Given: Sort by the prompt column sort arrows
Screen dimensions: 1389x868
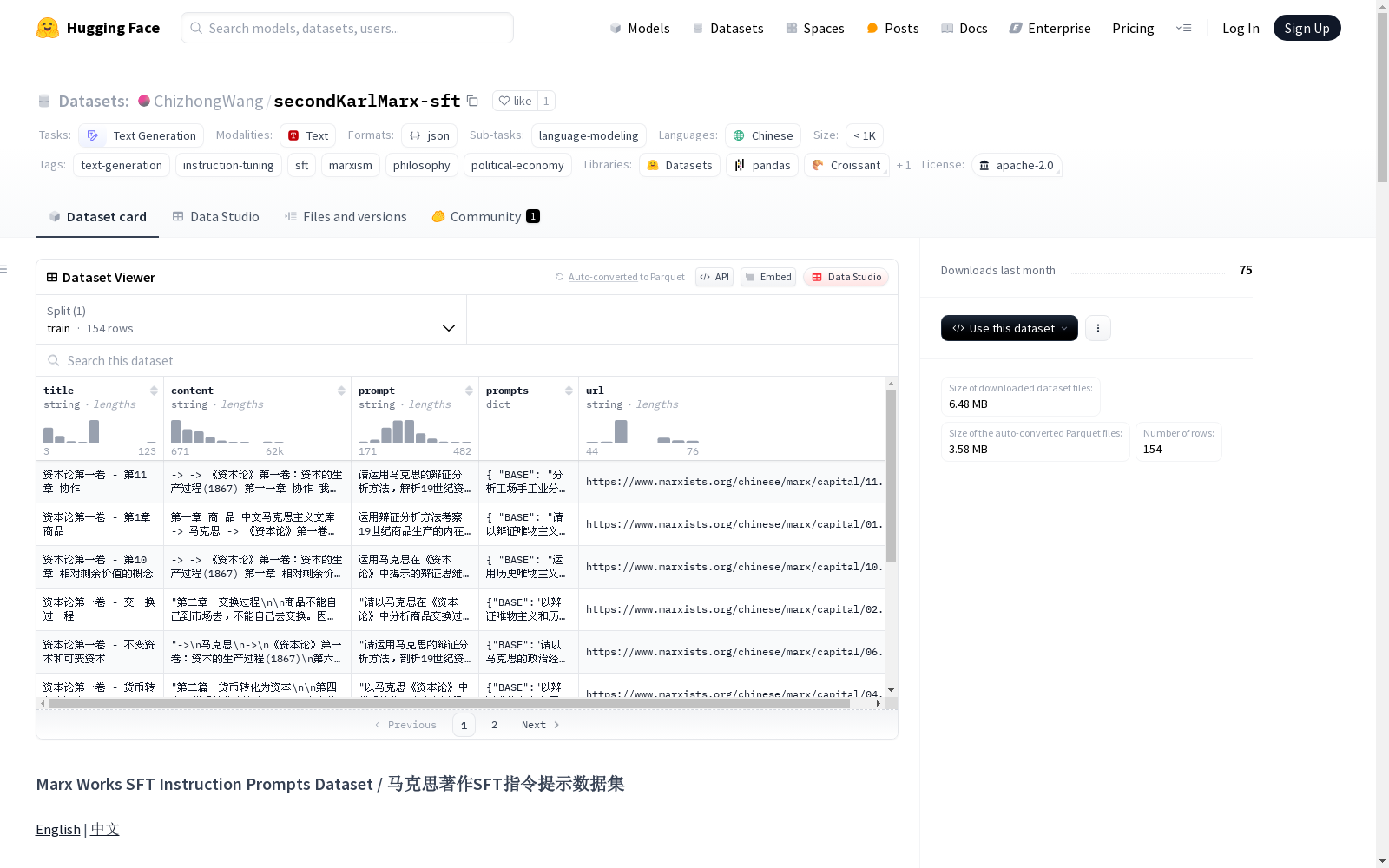Looking at the screenshot, I should point(469,391).
